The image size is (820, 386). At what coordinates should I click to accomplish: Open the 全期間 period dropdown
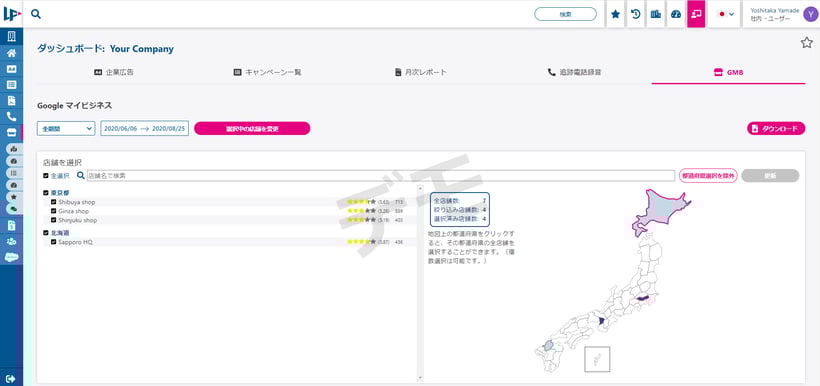click(66, 129)
